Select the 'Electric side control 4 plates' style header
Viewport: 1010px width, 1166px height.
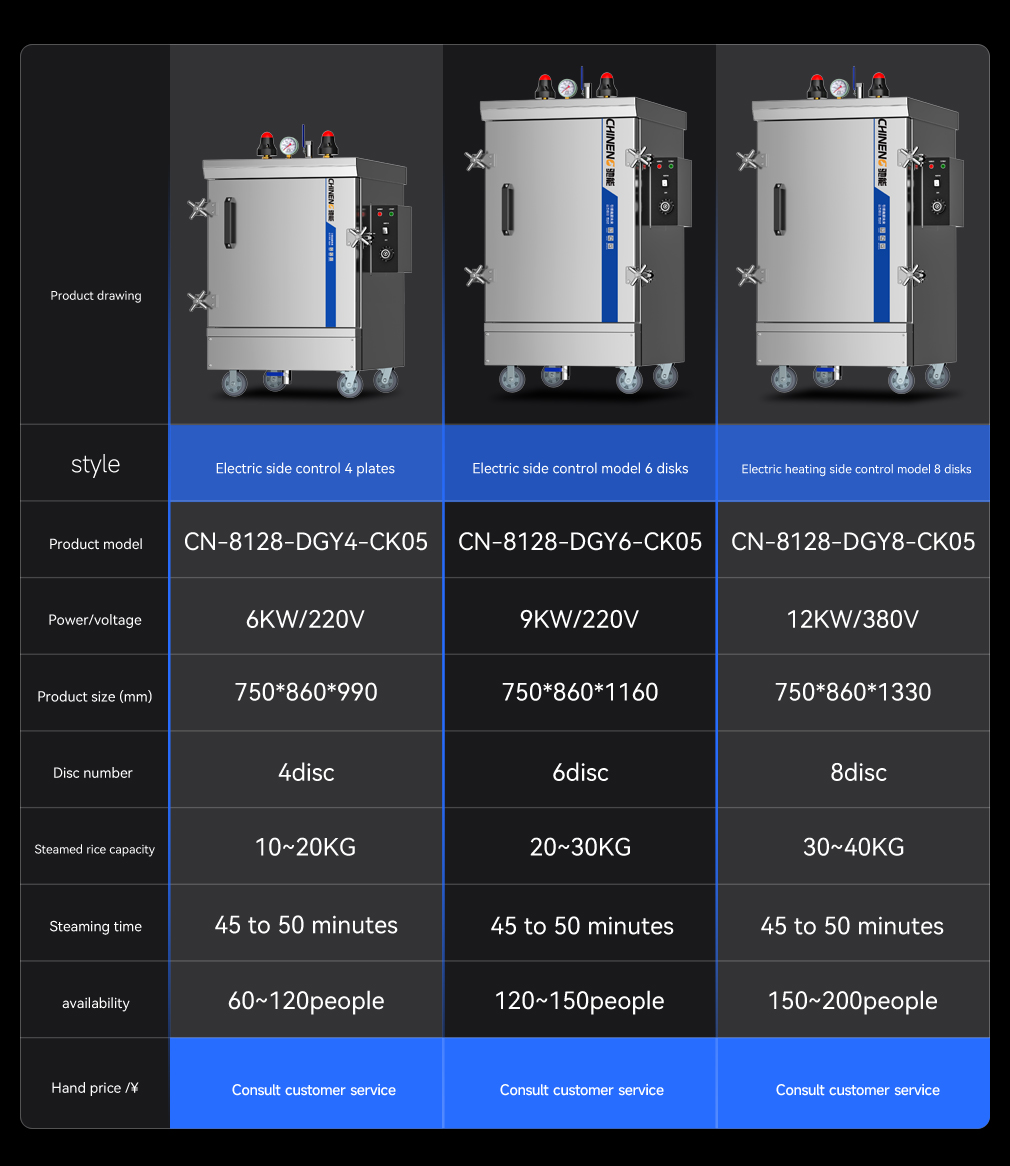click(x=305, y=468)
